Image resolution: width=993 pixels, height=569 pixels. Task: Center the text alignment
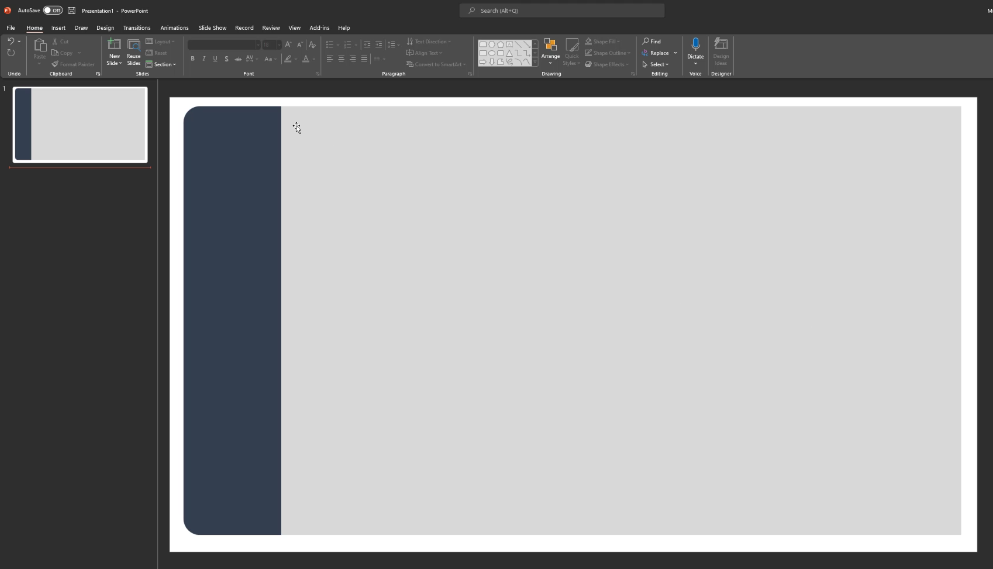tap(341, 59)
